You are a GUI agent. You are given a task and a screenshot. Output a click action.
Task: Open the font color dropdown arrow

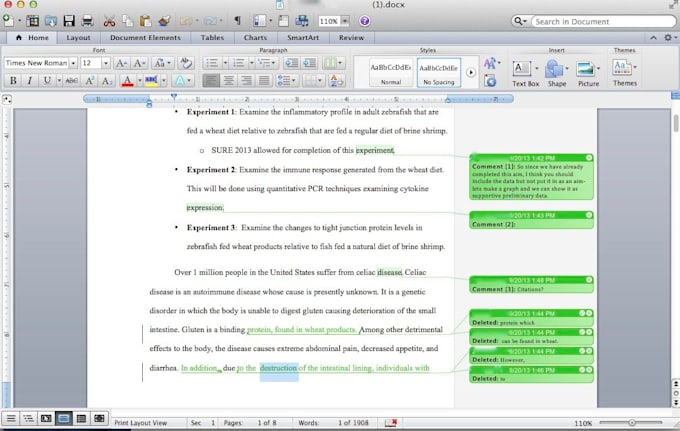click(140, 81)
